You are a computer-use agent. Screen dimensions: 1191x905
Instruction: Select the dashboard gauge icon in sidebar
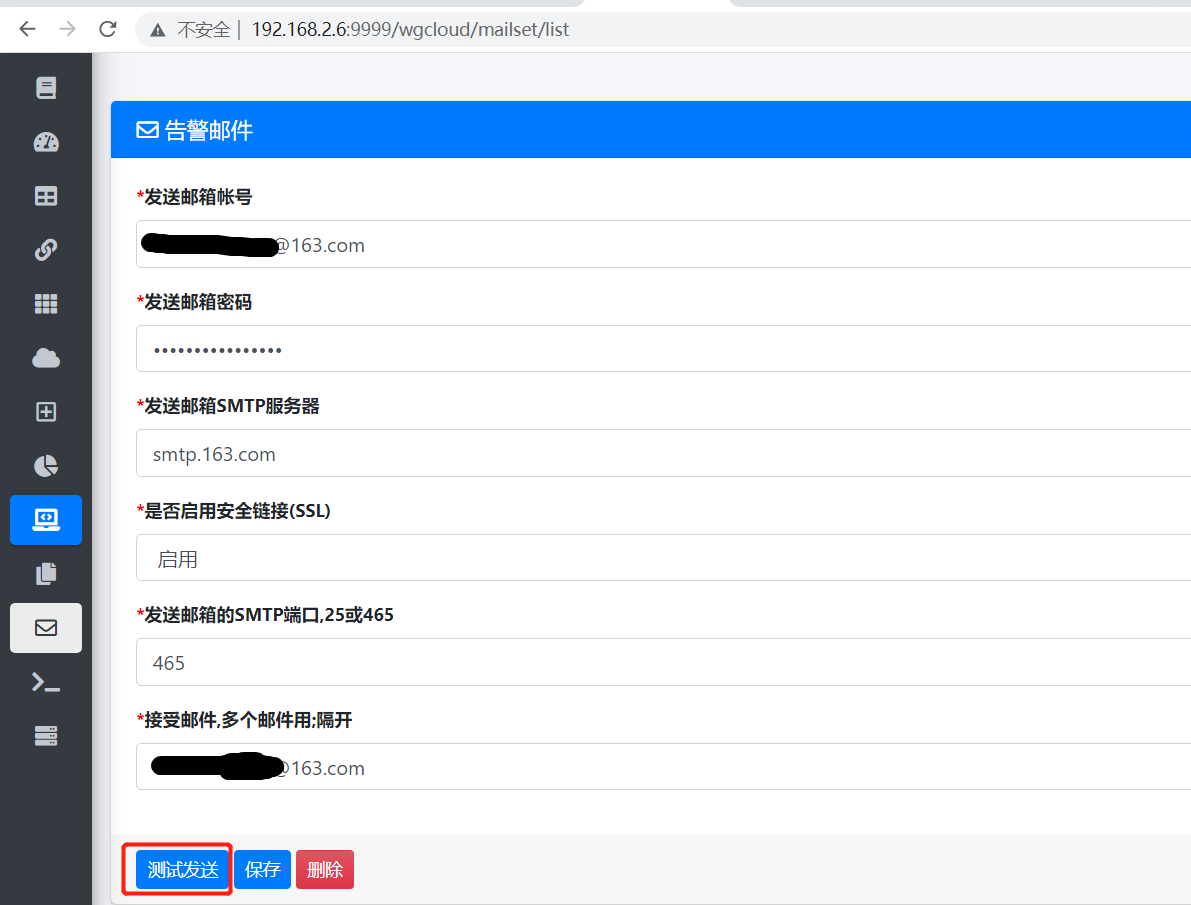coord(46,142)
